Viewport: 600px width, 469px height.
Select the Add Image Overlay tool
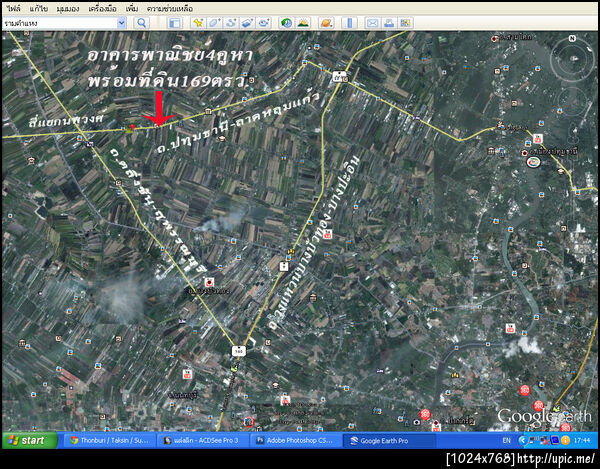(247, 23)
